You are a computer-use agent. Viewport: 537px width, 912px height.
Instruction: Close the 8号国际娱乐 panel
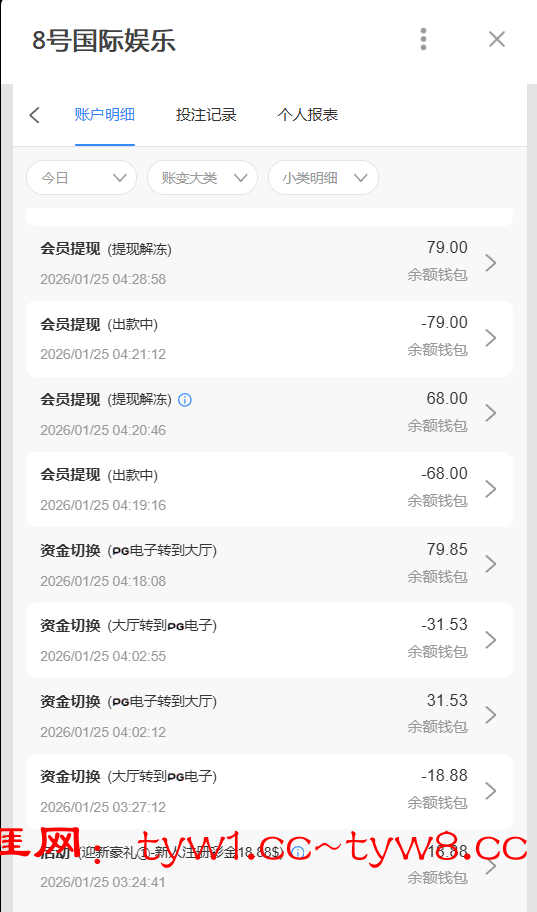pyautogui.click(x=497, y=39)
